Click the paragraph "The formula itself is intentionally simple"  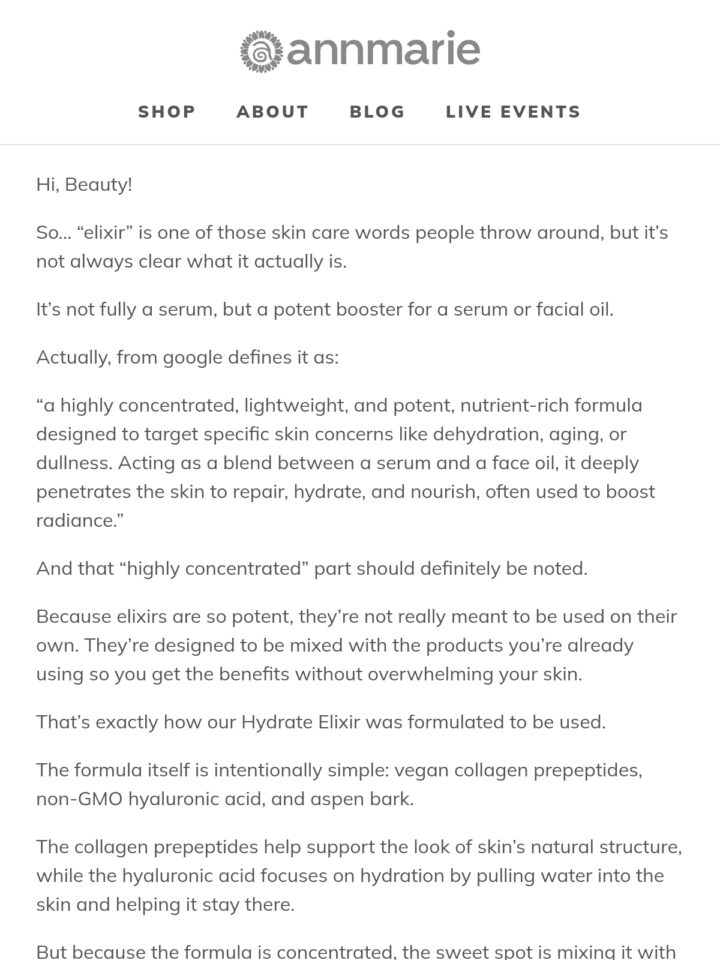[339, 784]
